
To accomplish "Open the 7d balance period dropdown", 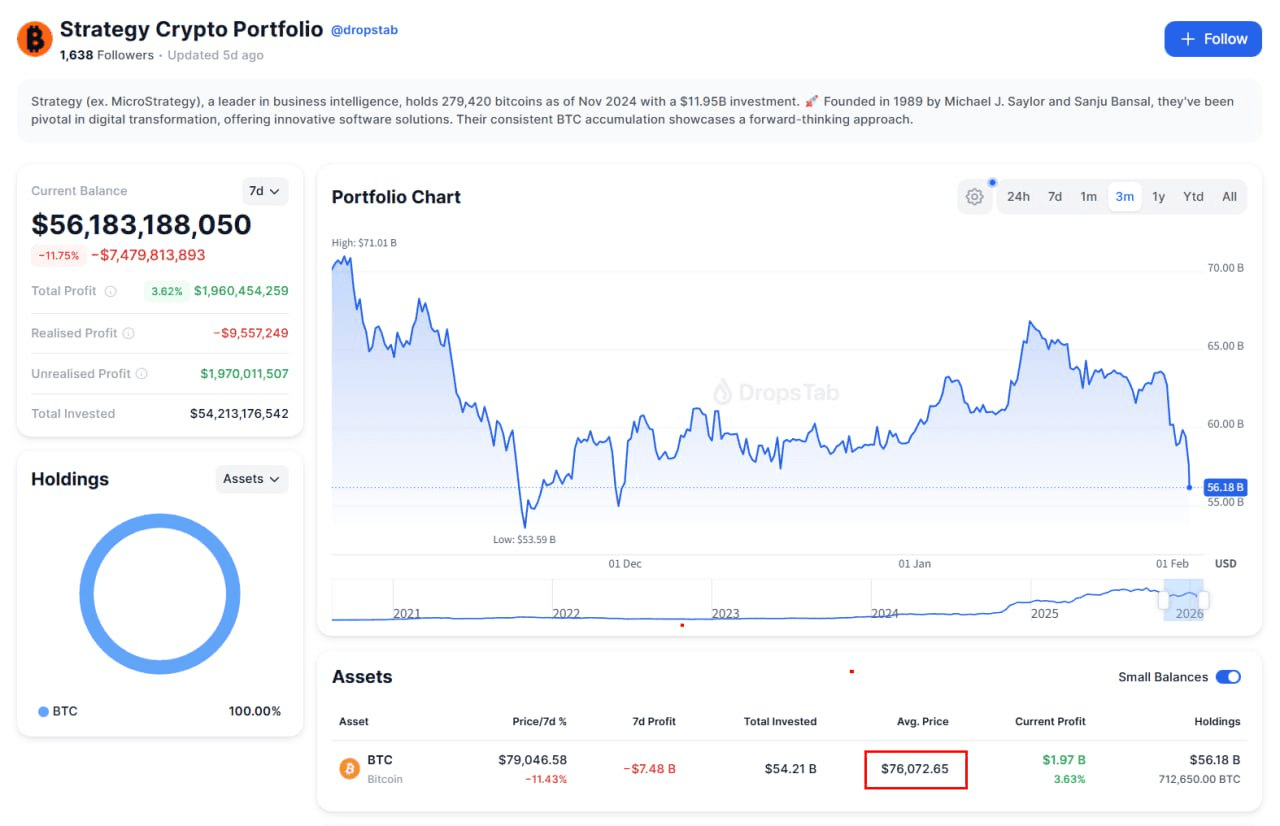I will (265, 191).
